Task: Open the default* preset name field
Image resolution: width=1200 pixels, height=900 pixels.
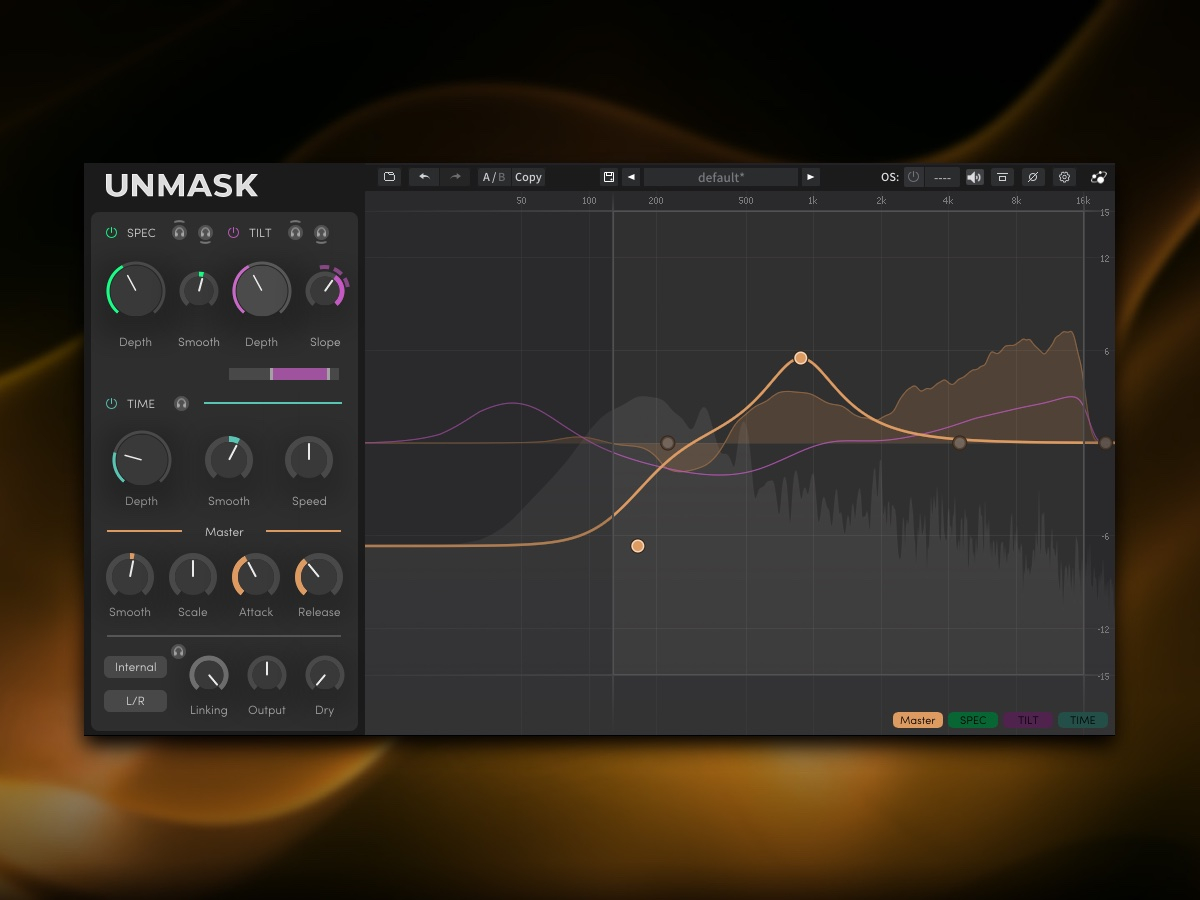Action: [x=721, y=177]
